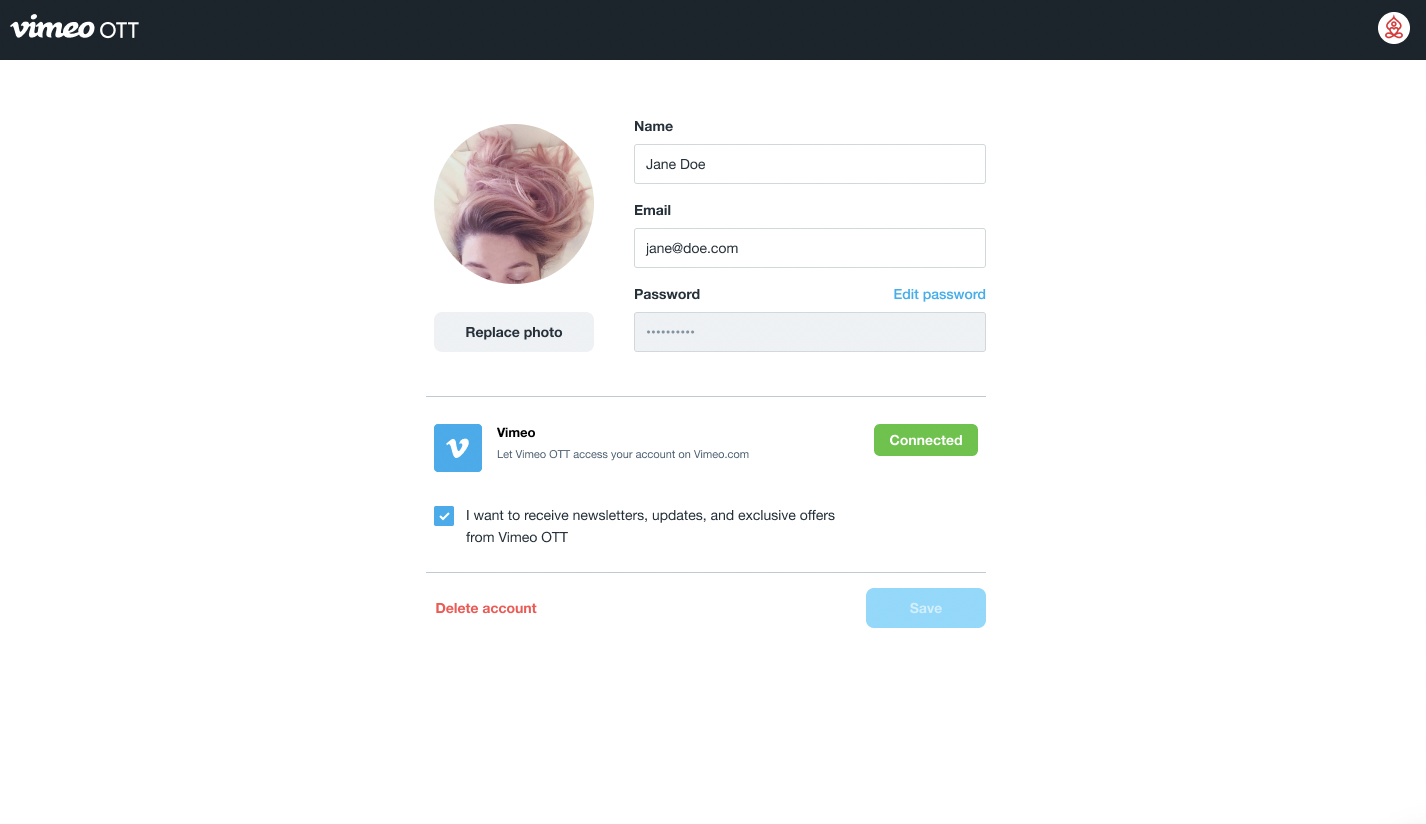1426x824 pixels.
Task: Click the 'Let Vimeo OTT access your account' description
Action: click(x=623, y=454)
